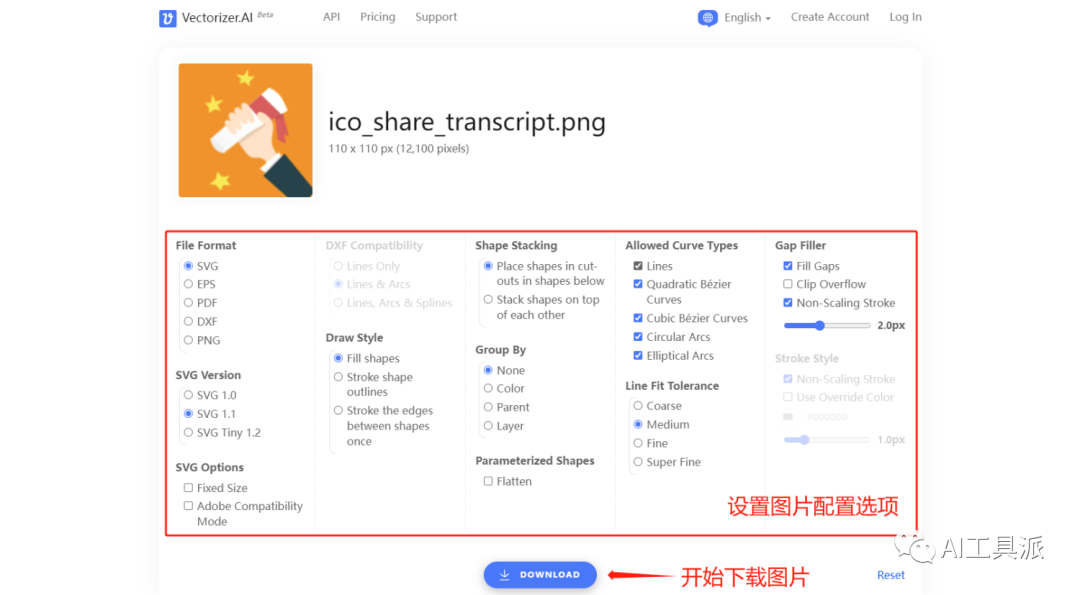Select DXF Lines & Arcs option
Image resolution: width=1080 pixels, height=595 pixels.
(338, 284)
